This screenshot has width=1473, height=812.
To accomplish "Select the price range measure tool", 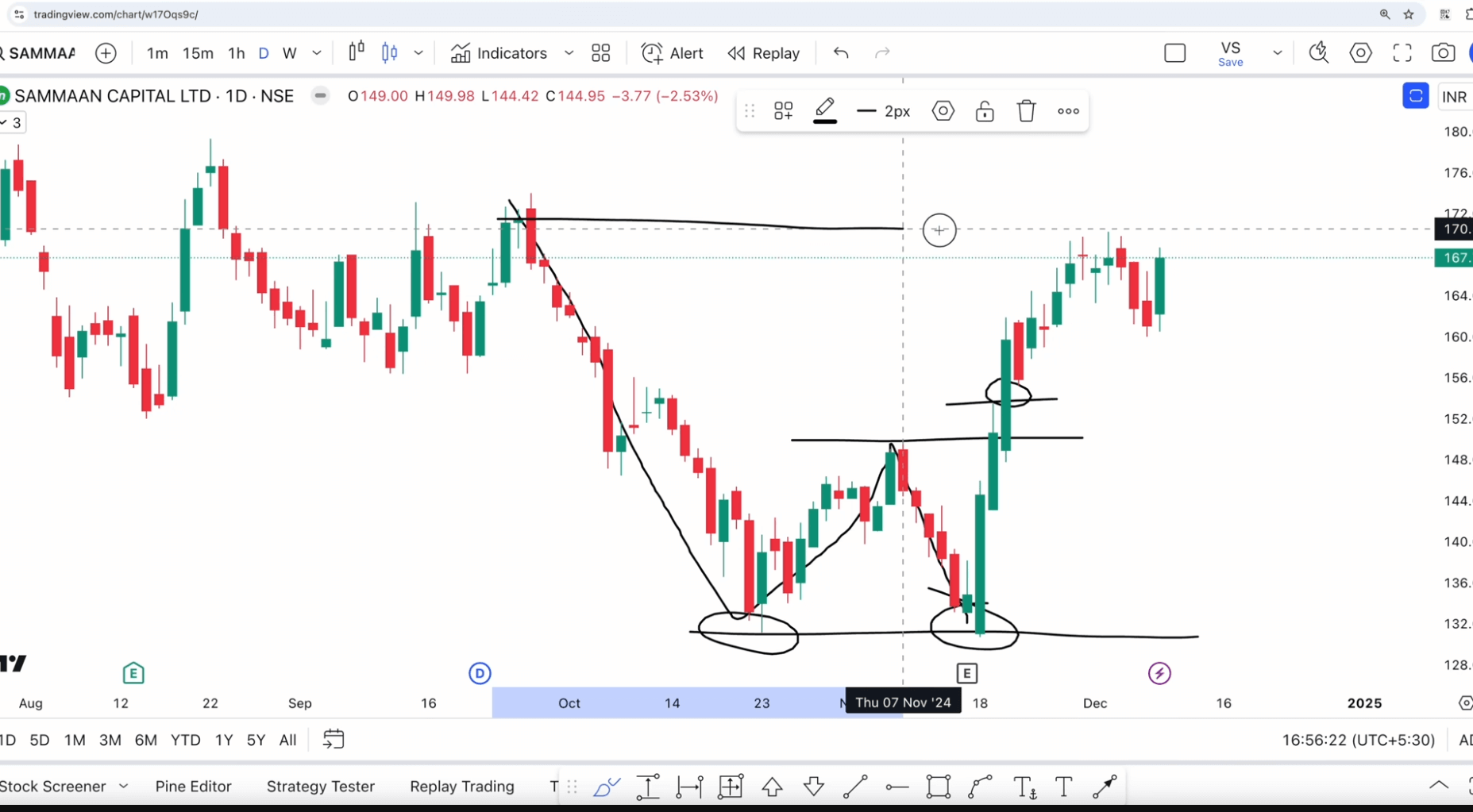I will pyautogui.click(x=648, y=787).
